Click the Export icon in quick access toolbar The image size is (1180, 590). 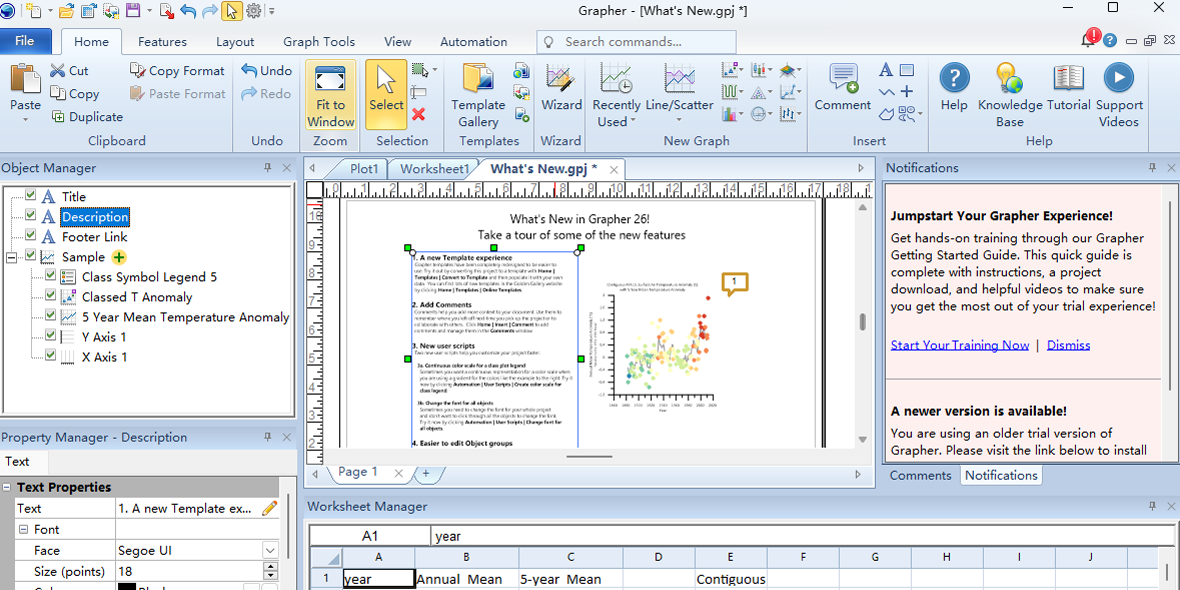pyautogui.click(x=167, y=11)
